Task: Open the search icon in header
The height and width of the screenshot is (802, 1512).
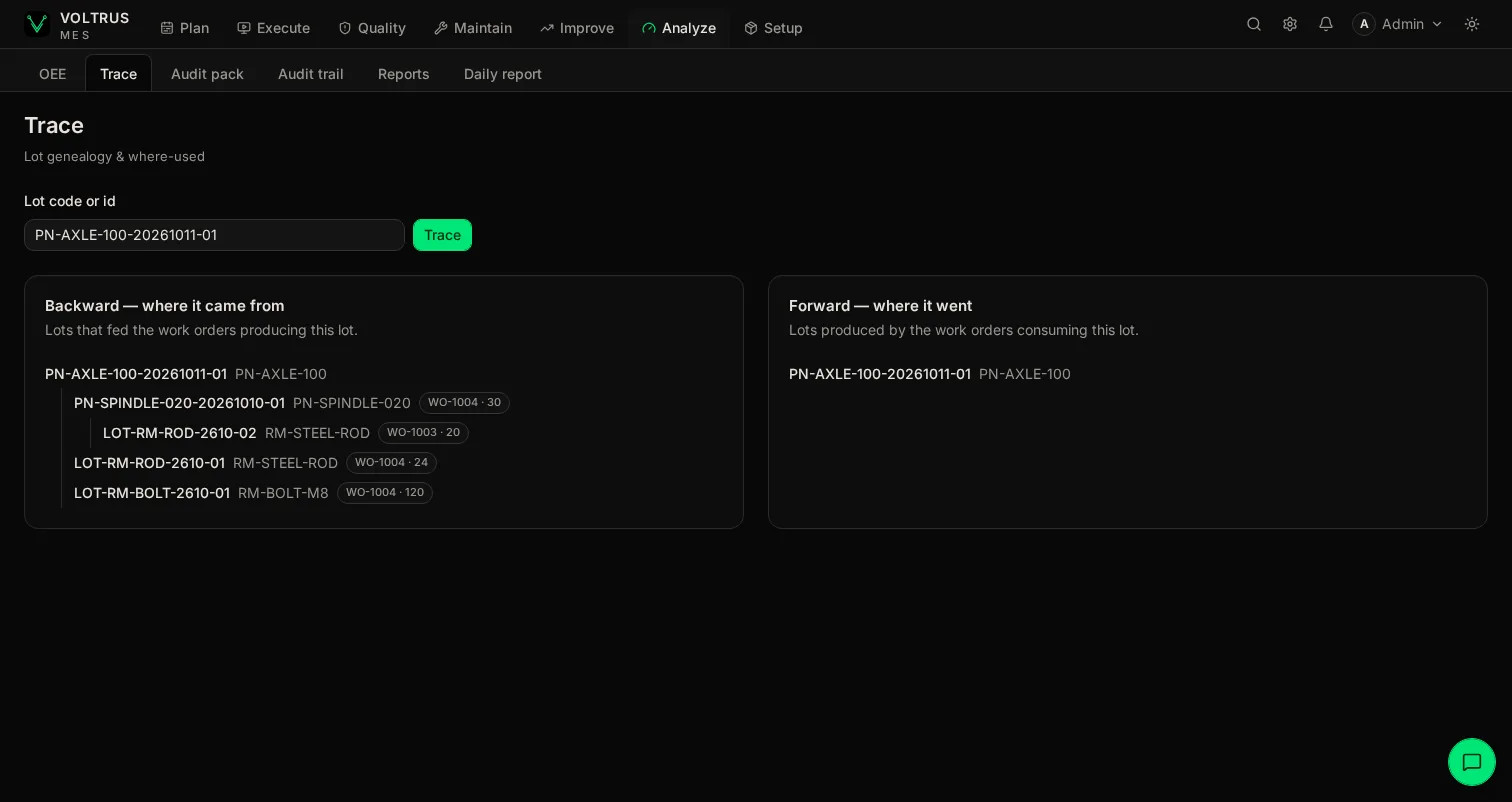Action: 1254,24
